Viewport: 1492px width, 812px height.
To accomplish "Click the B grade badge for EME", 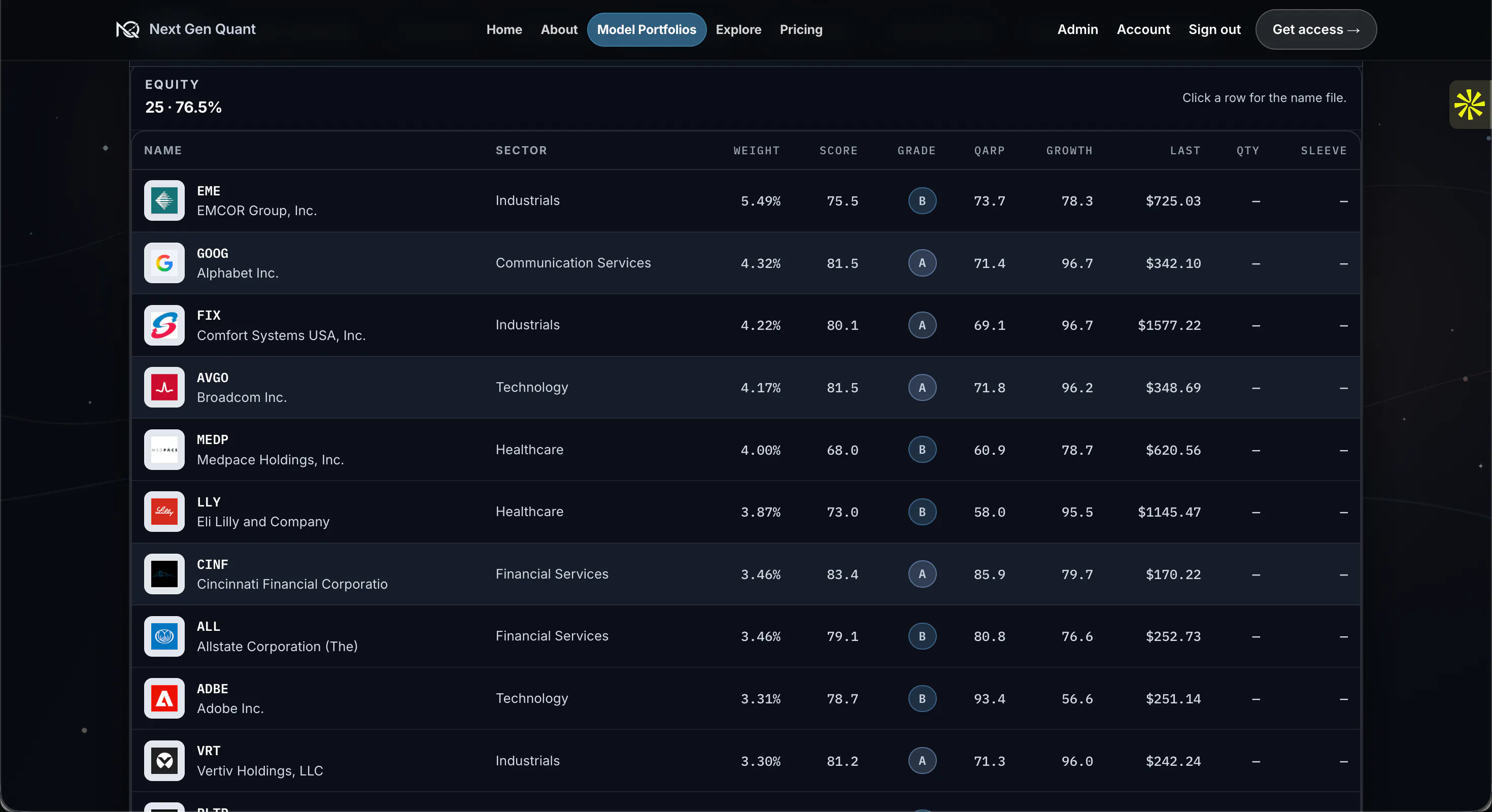I will [922, 201].
